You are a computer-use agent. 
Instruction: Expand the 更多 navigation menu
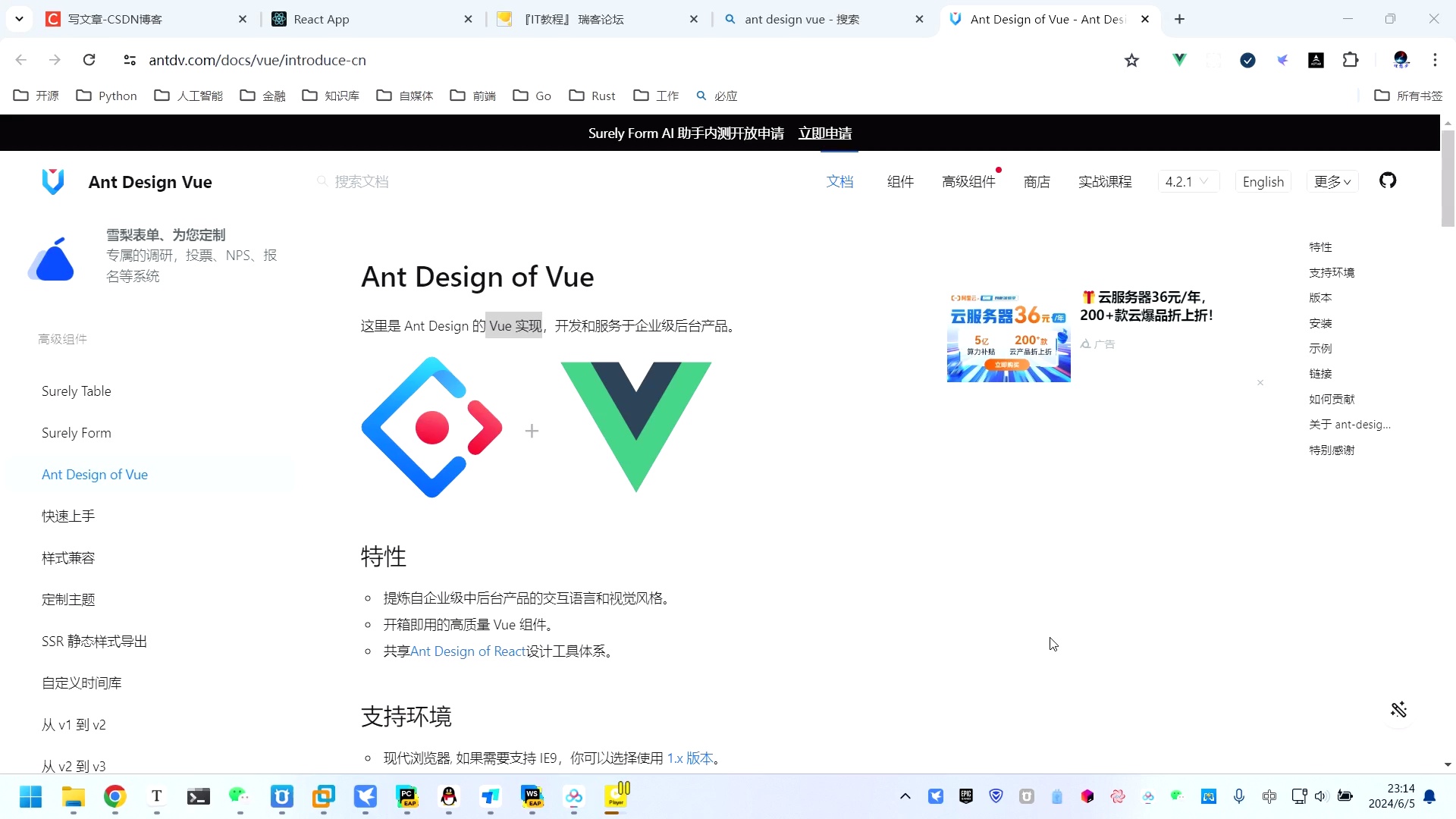[x=1332, y=181]
